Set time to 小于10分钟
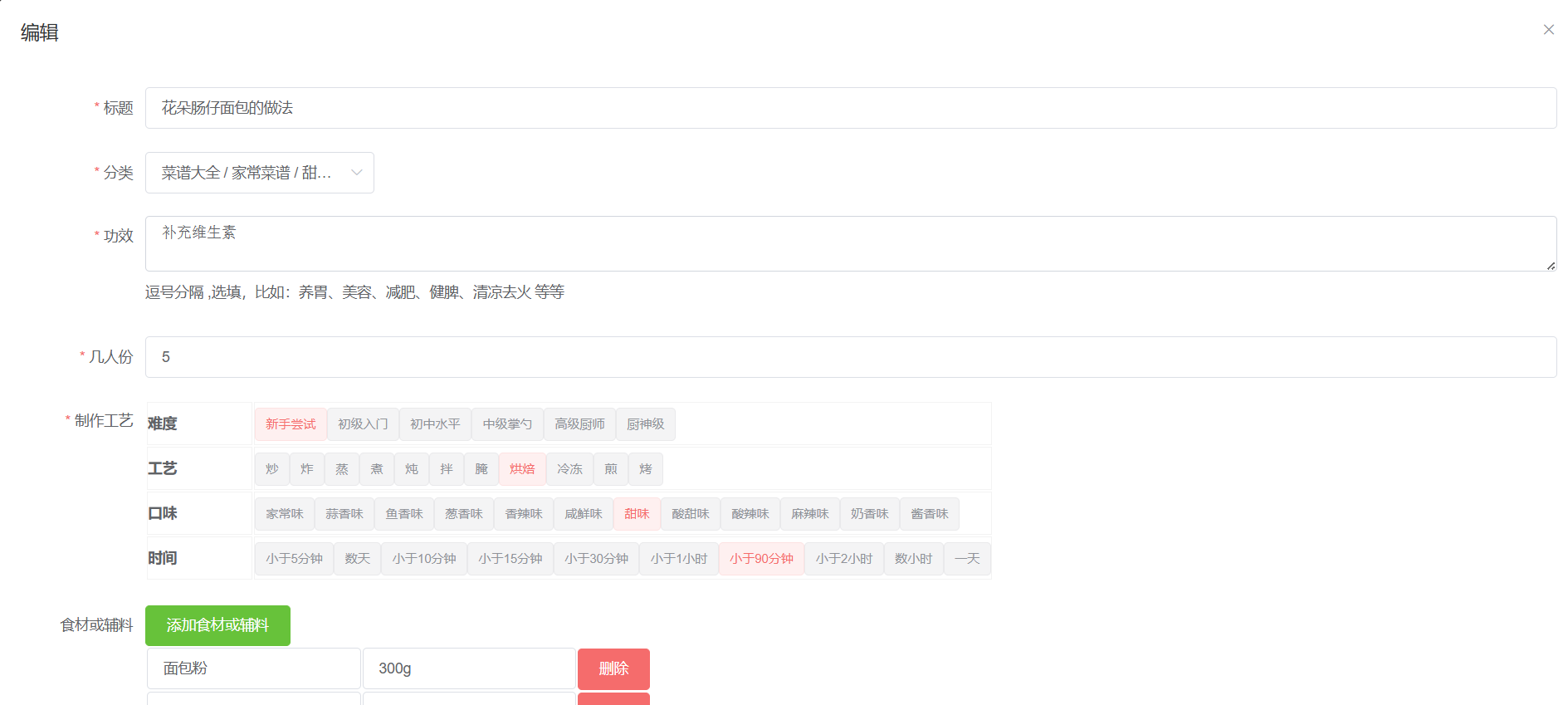The width and height of the screenshot is (1568, 705). pos(424,559)
